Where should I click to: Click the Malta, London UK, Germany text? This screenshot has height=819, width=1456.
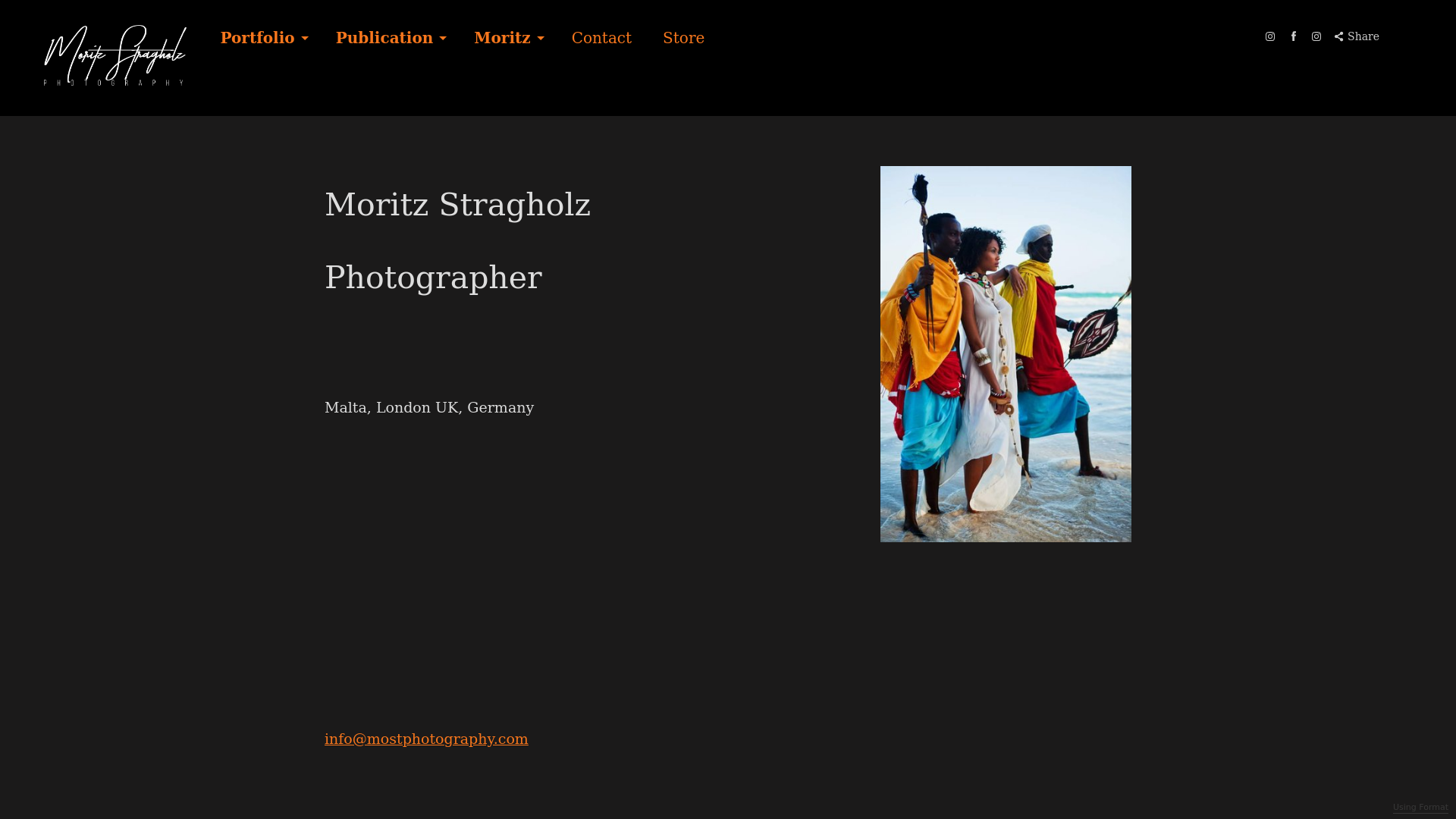429,408
